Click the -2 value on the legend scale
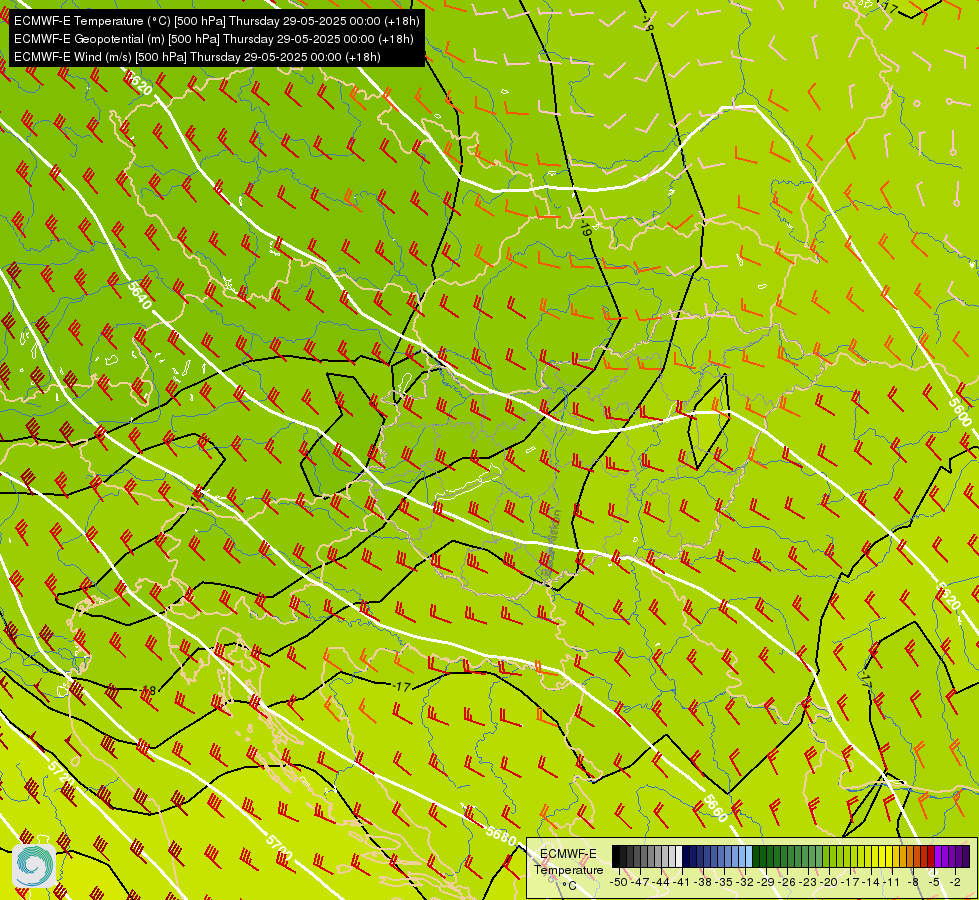The image size is (979, 900). pos(955,882)
